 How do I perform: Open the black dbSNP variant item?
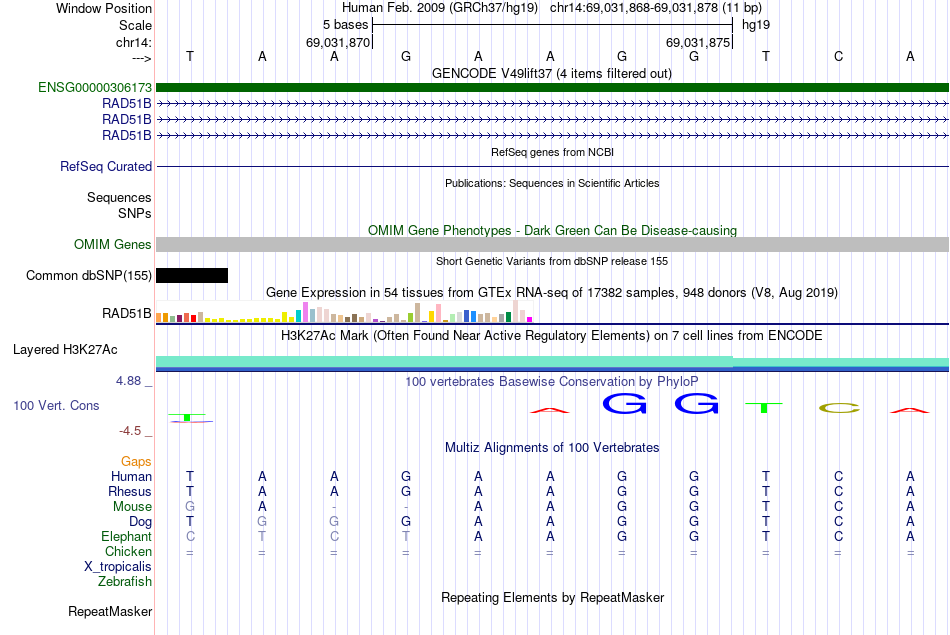point(192,276)
